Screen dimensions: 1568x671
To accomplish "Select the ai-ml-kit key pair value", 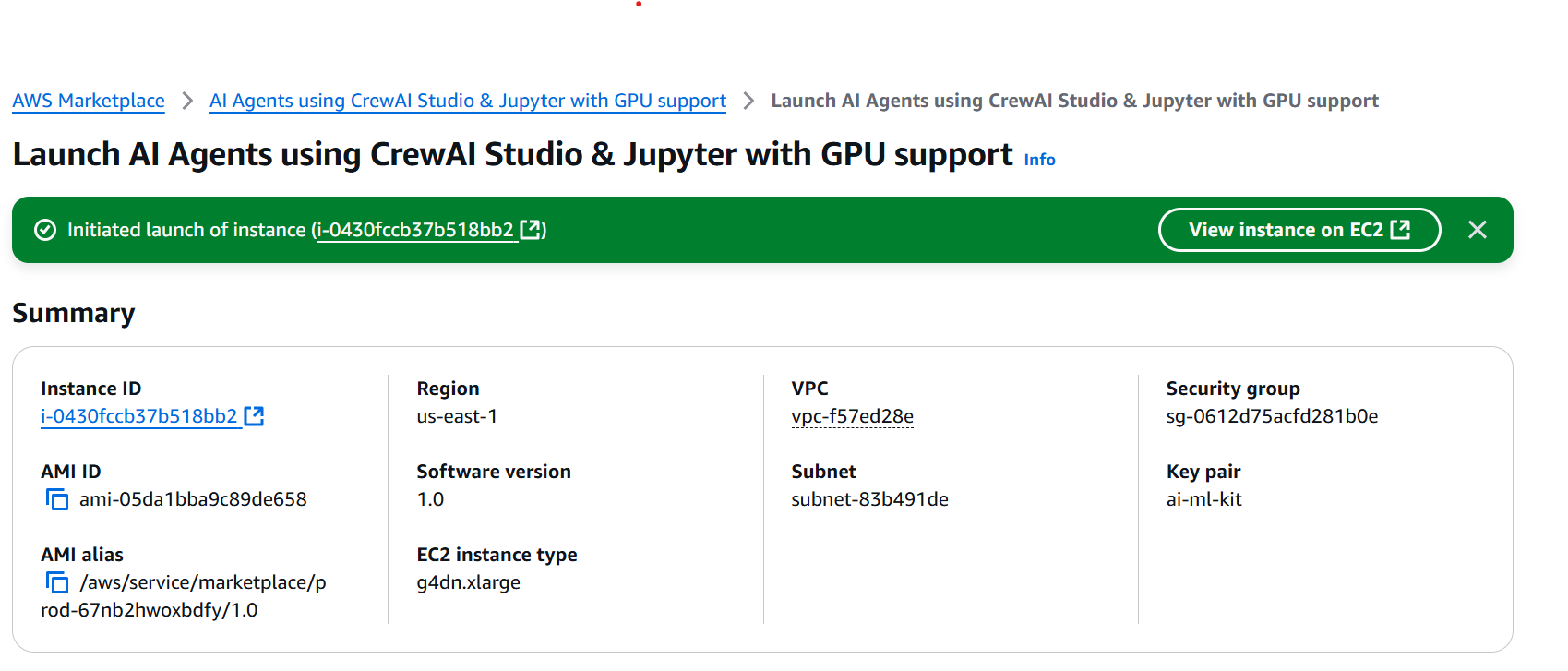I will pyautogui.click(x=1204, y=499).
